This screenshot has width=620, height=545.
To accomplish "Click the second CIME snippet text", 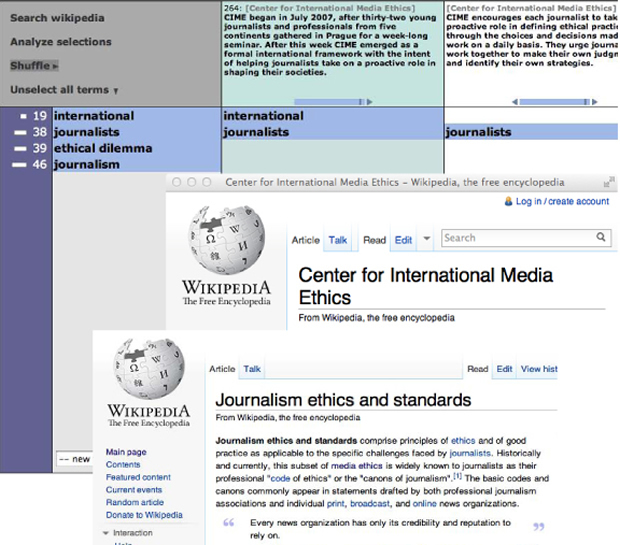I will pyautogui.click(x=532, y=40).
